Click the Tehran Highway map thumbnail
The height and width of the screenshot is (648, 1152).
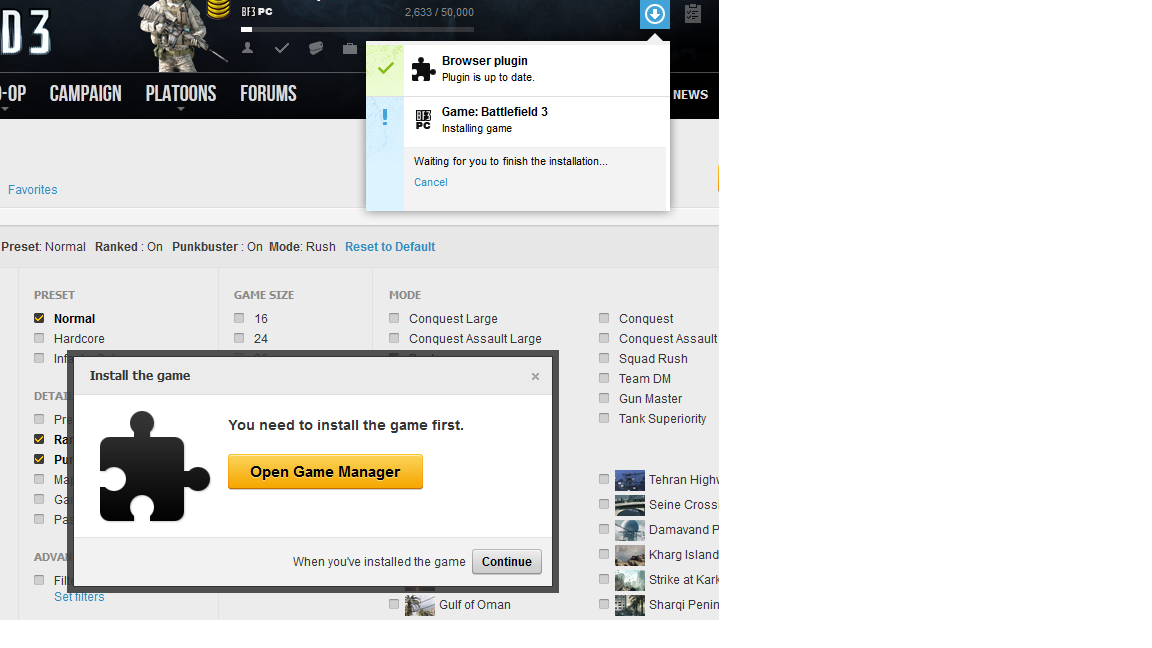630,480
